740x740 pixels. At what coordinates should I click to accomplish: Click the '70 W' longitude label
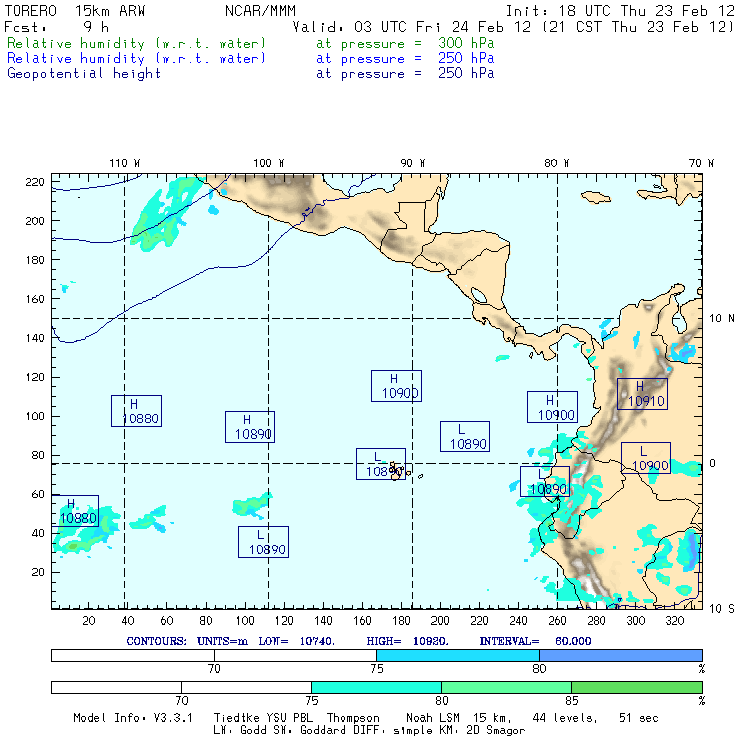click(701, 163)
